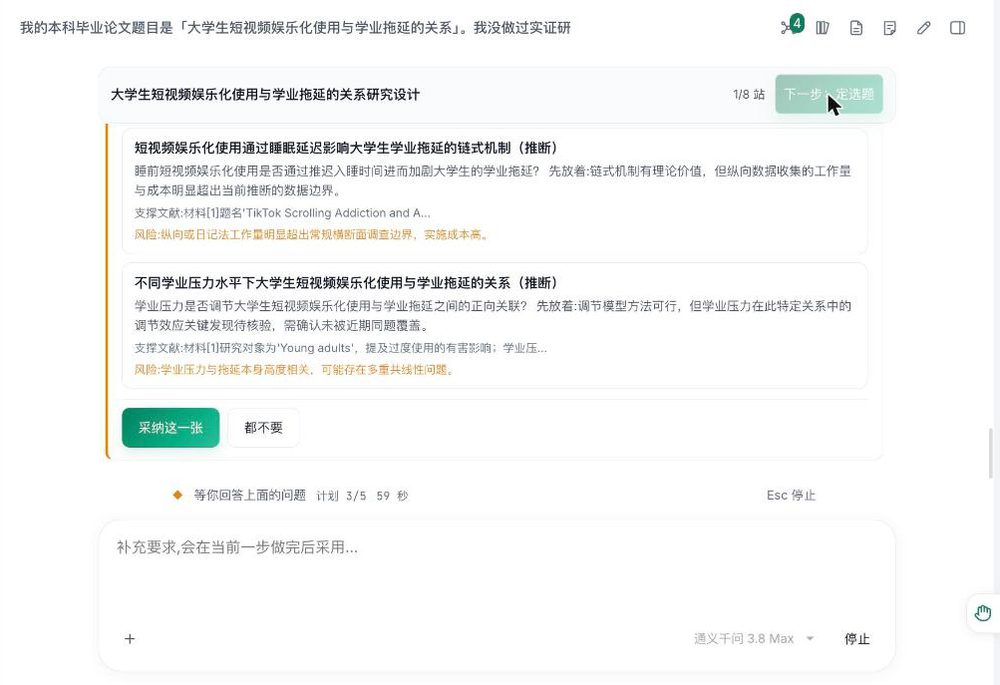Click the 计划 3/5 progress text
This screenshot has width=1000, height=685.
(341, 496)
